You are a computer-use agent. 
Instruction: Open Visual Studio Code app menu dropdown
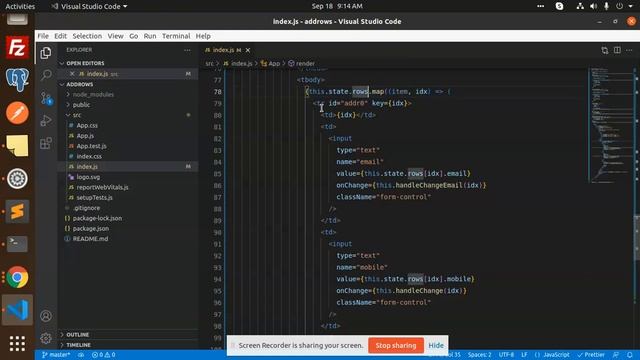pyautogui.click(x=89, y=6)
